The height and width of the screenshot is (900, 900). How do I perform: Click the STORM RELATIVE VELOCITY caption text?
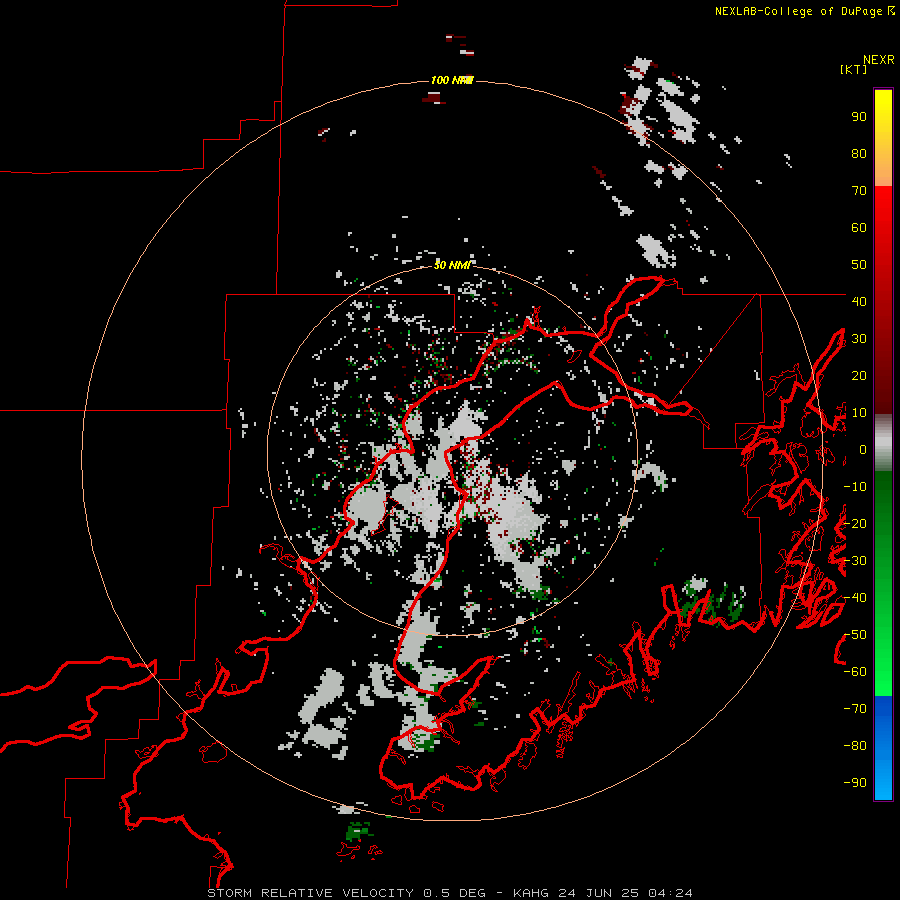(x=310, y=893)
